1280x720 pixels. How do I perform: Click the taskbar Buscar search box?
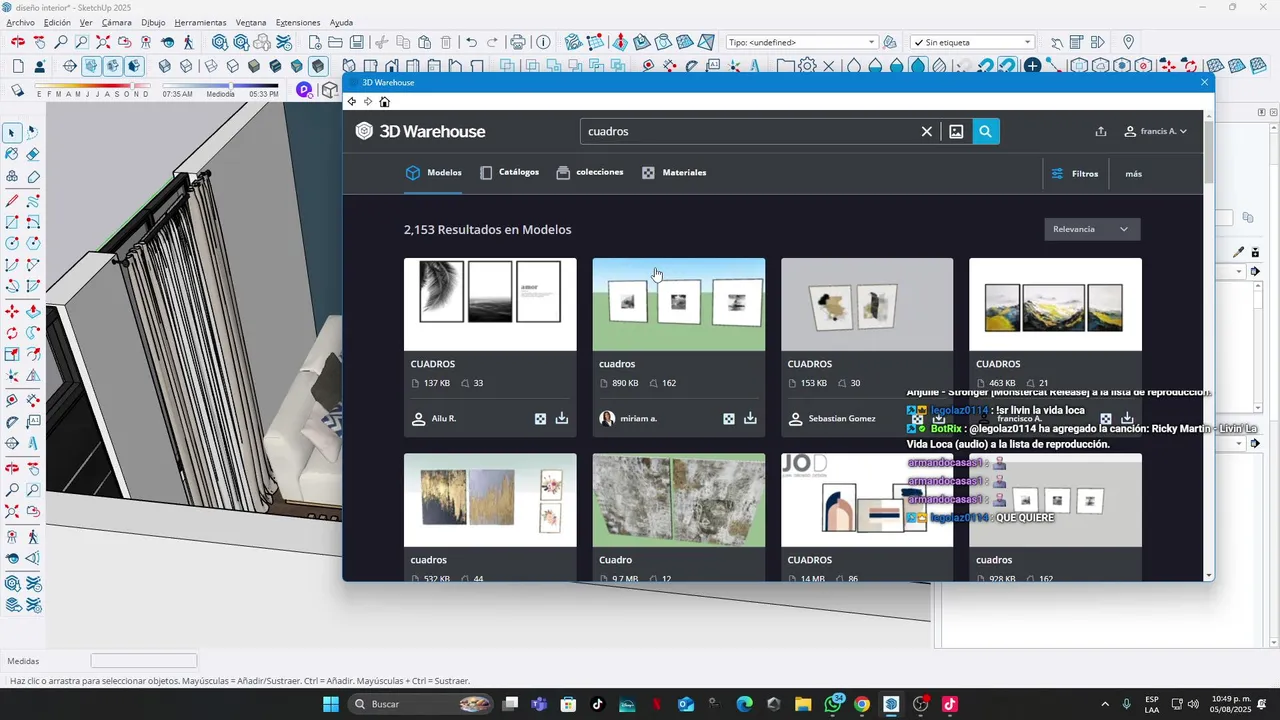point(422,704)
